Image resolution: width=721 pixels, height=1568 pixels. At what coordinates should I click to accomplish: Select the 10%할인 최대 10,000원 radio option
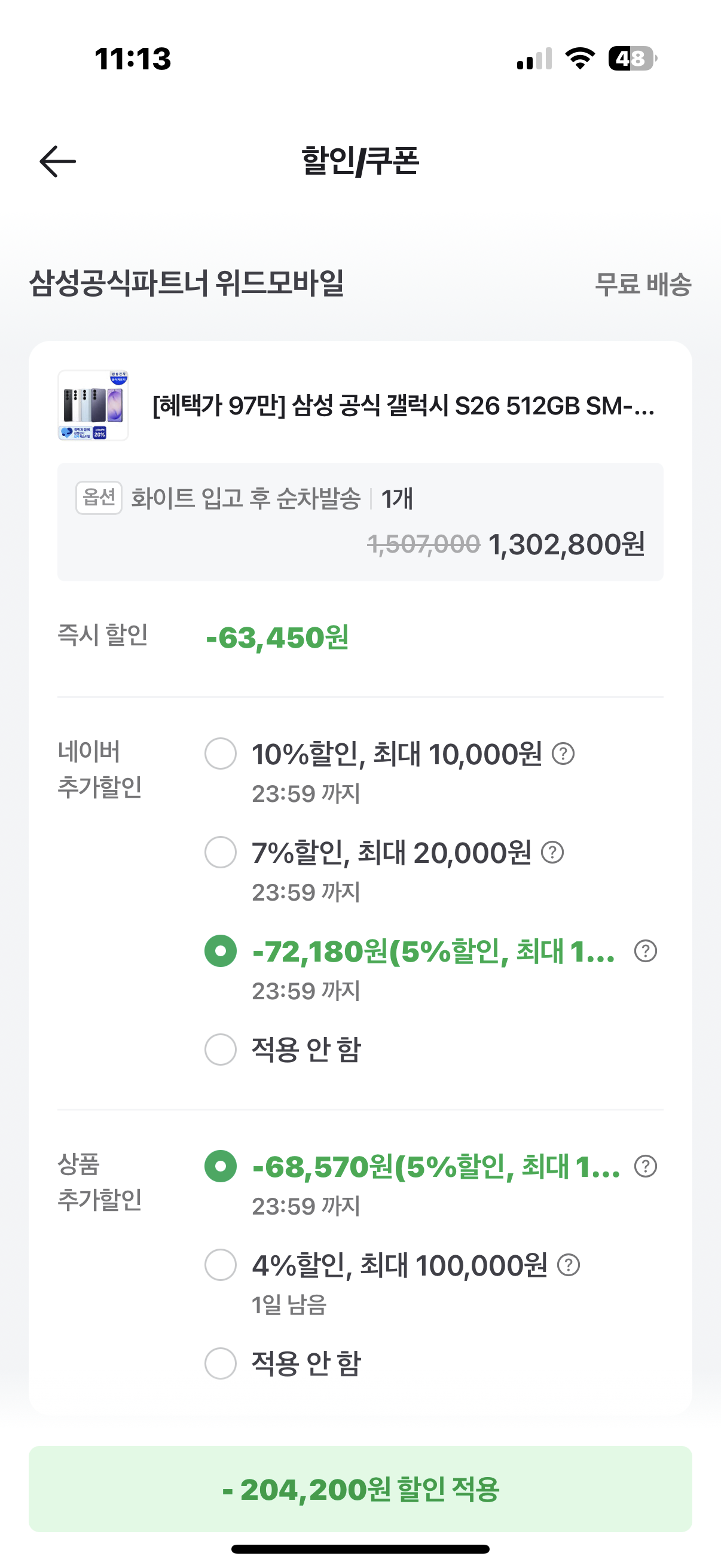pyautogui.click(x=221, y=754)
